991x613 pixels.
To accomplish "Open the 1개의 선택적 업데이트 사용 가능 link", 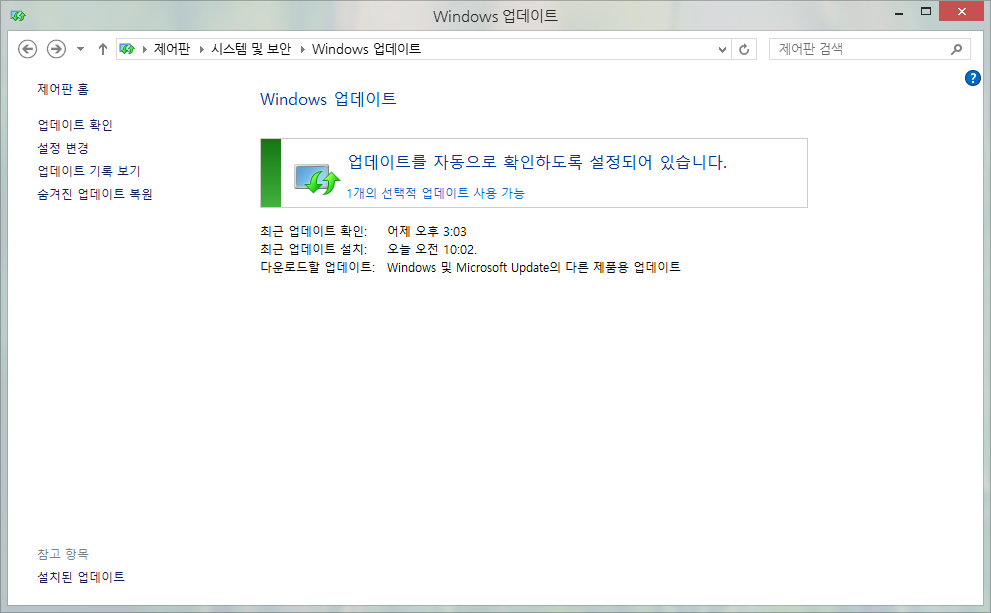I will (x=435, y=193).
